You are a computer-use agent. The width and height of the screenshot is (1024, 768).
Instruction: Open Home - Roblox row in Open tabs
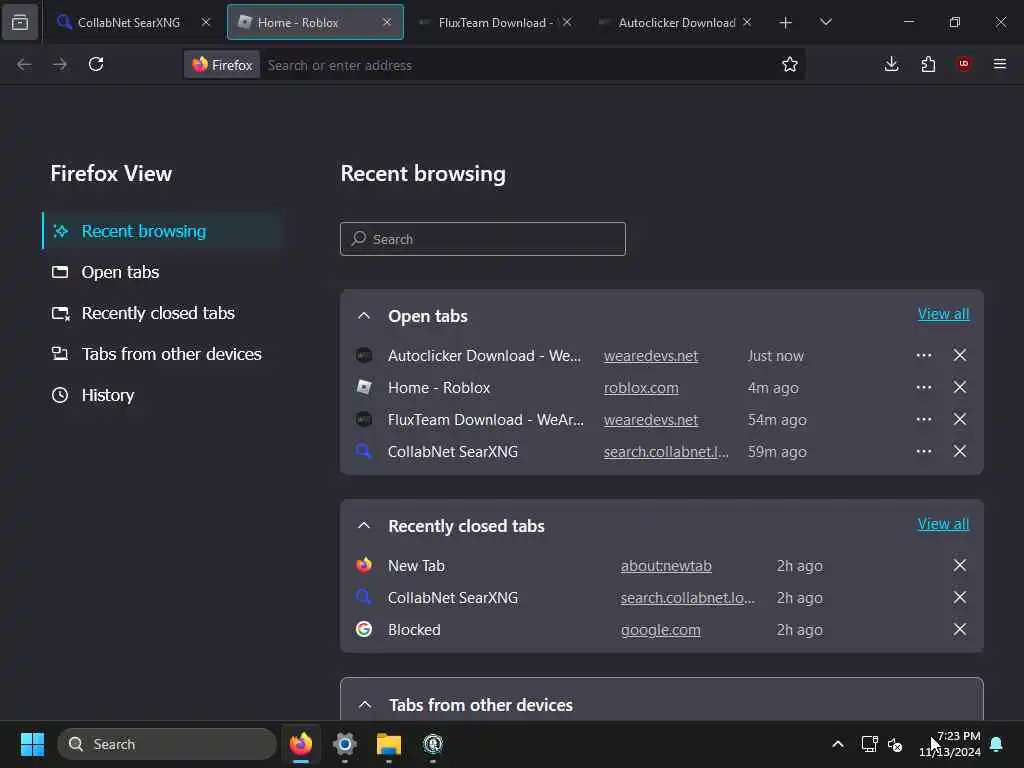pyautogui.click(x=439, y=388)
